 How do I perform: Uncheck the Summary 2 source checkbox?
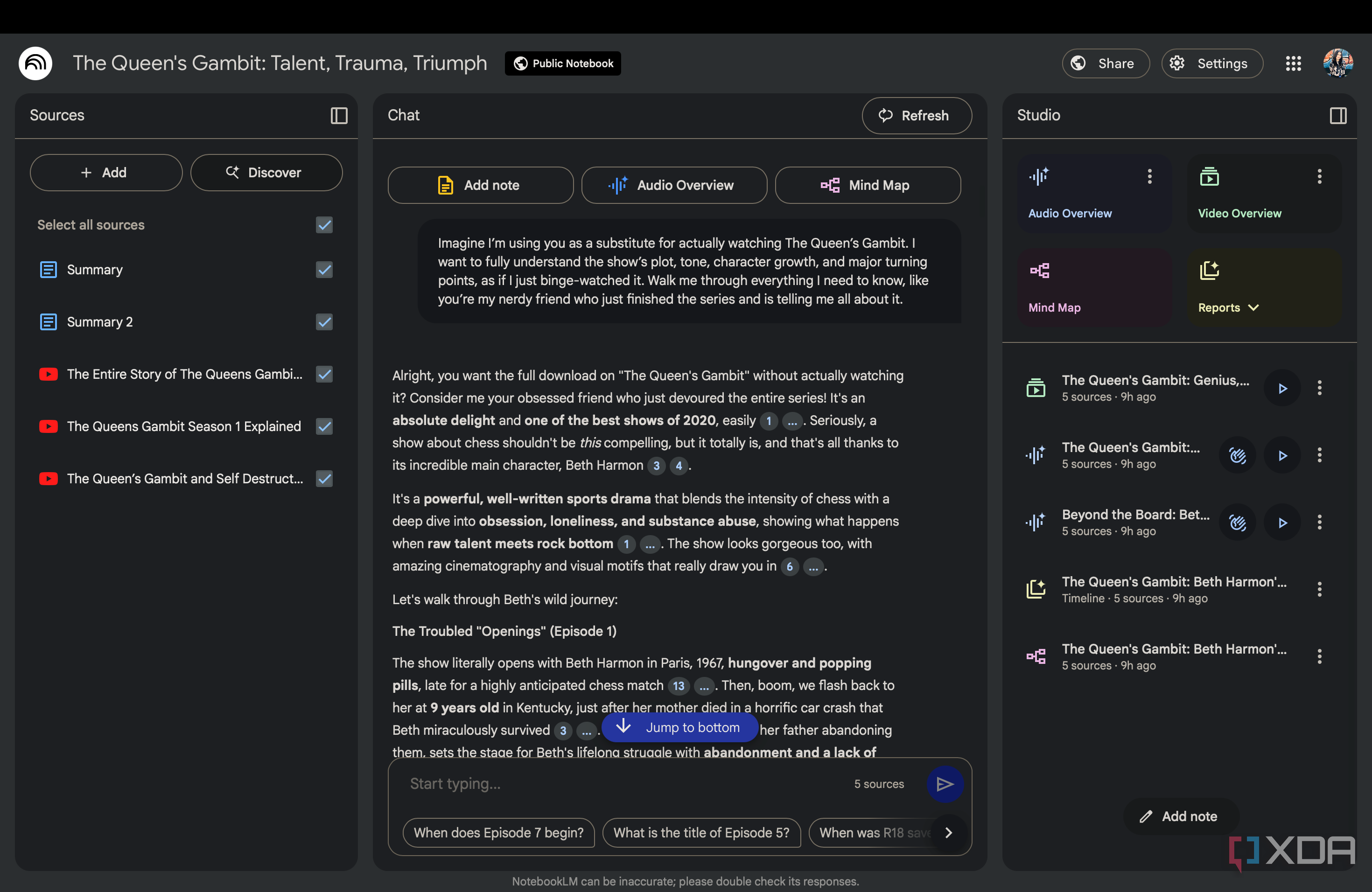click(x=324, y=321)
